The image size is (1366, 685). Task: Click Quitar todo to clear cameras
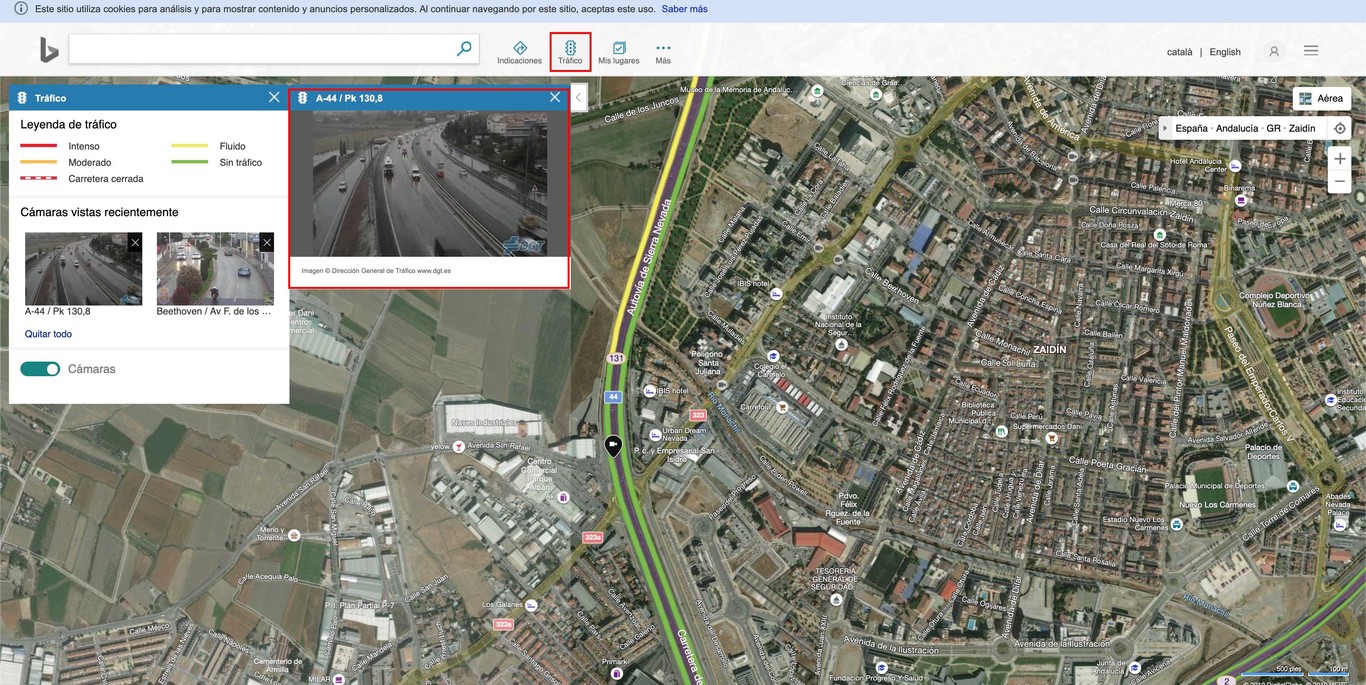click(x=48, y=333)
